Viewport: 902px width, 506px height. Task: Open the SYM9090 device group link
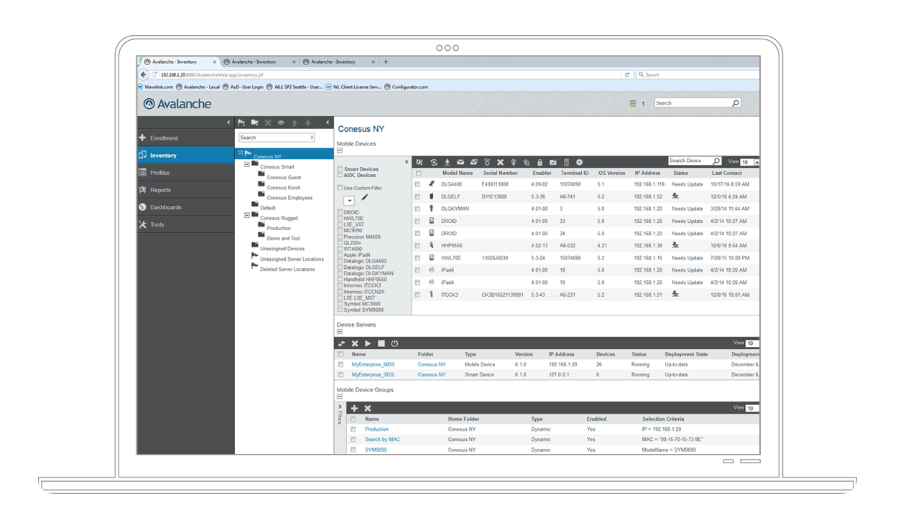point(376,450)
